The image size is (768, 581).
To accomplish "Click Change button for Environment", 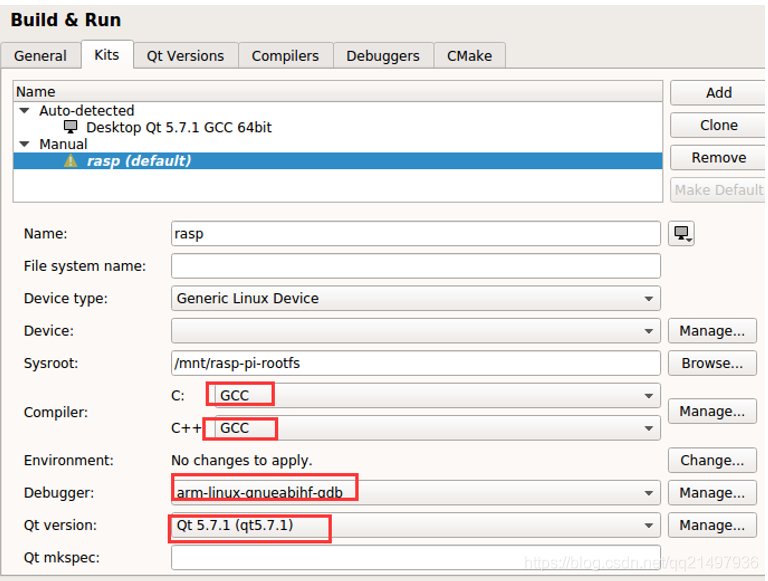I will pyautogui.click(x=712, y=460).
